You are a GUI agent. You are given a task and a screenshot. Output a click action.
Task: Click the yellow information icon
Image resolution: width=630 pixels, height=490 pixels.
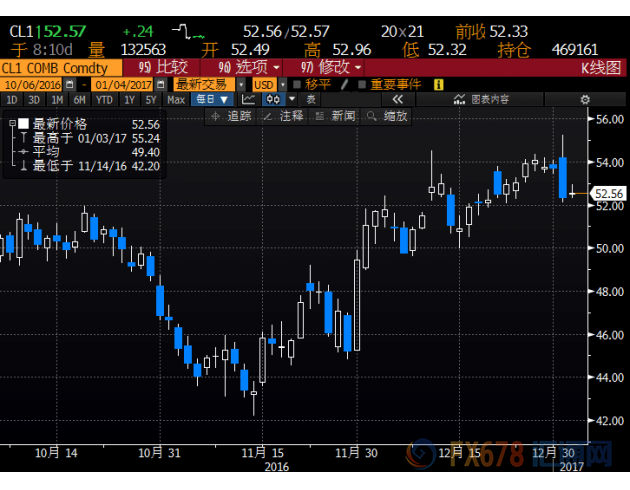[439, 84]
